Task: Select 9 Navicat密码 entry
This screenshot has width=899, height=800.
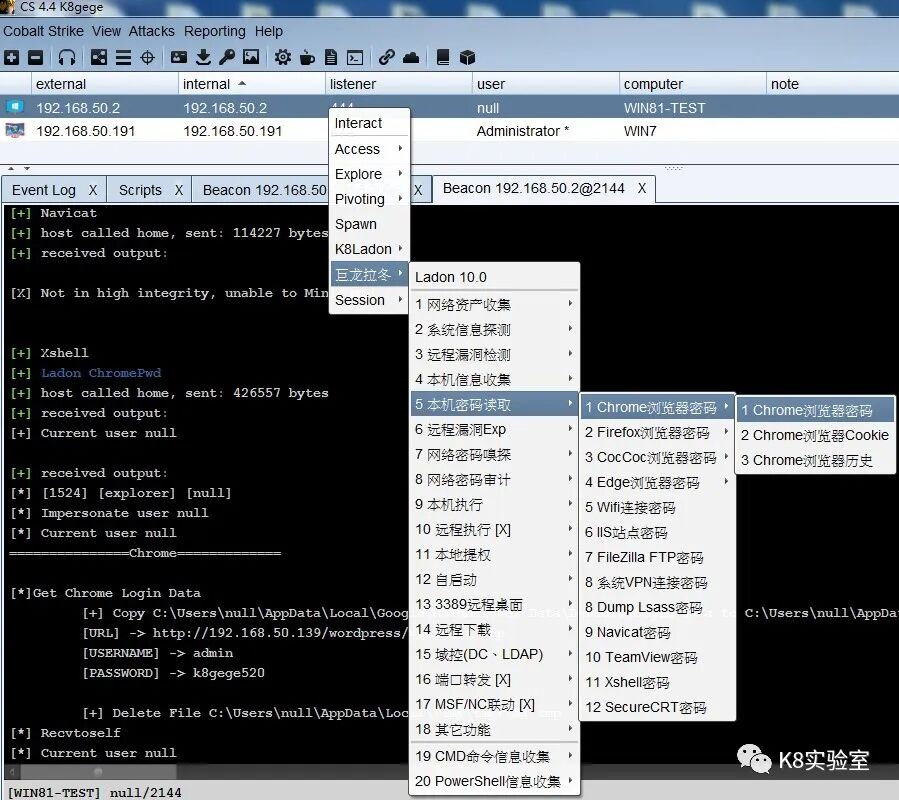Action: [x=657, y=632]
